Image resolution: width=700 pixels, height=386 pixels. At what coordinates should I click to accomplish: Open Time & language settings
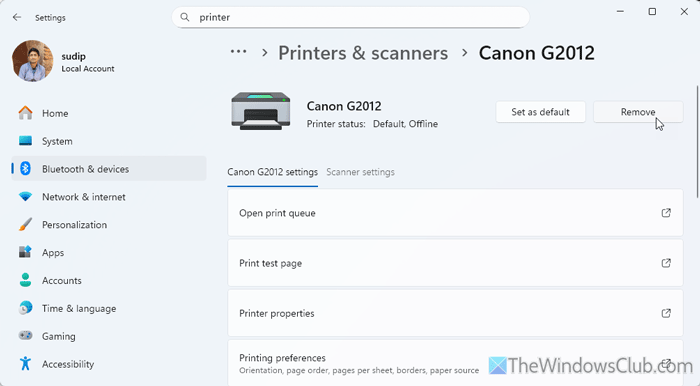pos(109,308)
